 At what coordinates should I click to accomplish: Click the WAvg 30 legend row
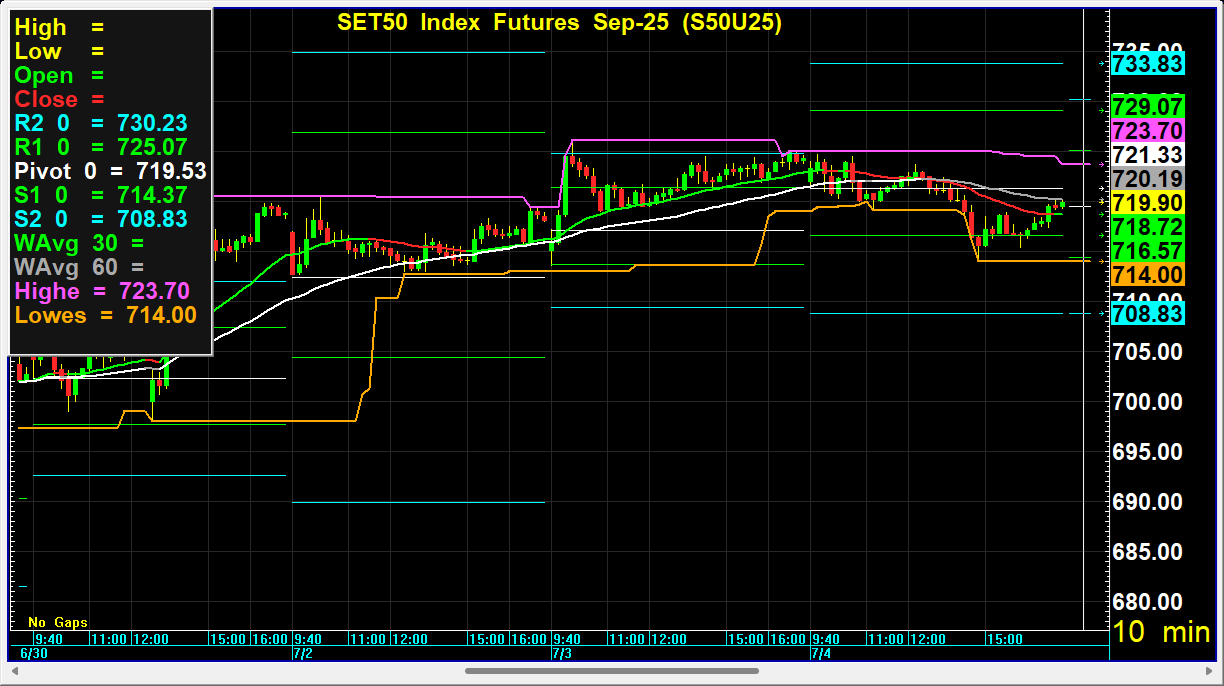coord(79,243)
